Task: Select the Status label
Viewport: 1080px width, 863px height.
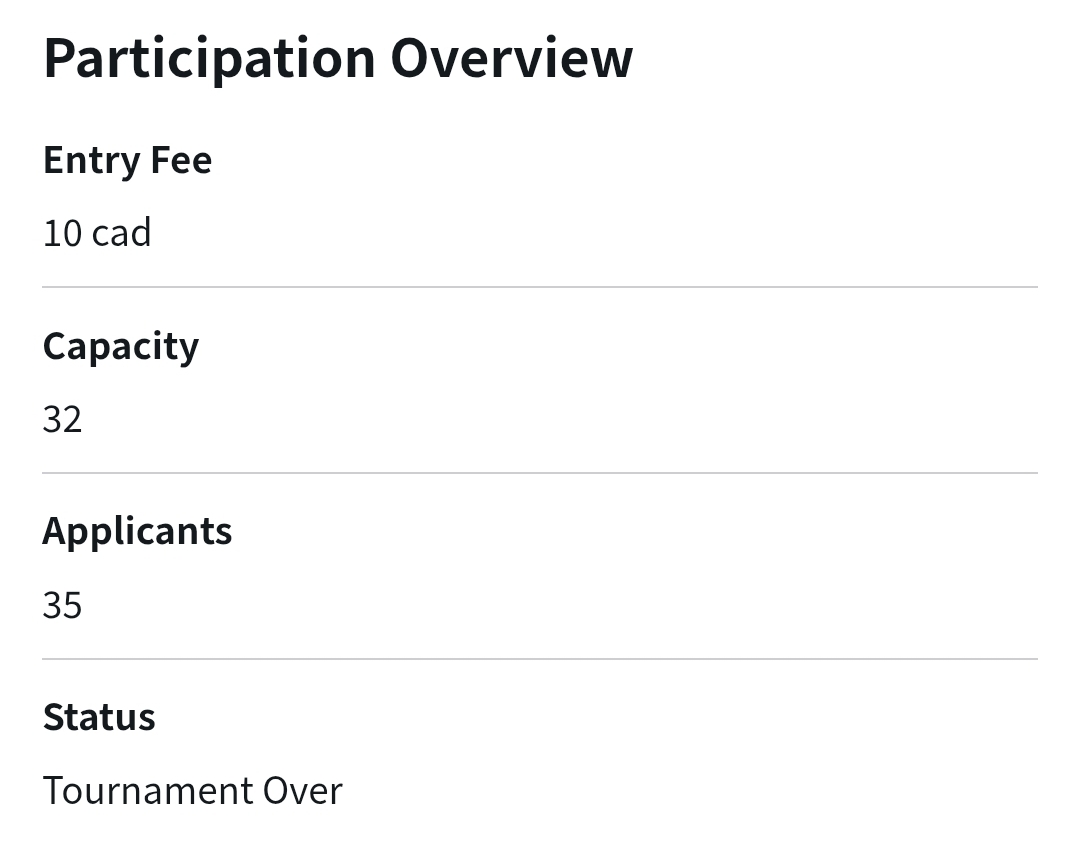Action: tap(99, 717)
